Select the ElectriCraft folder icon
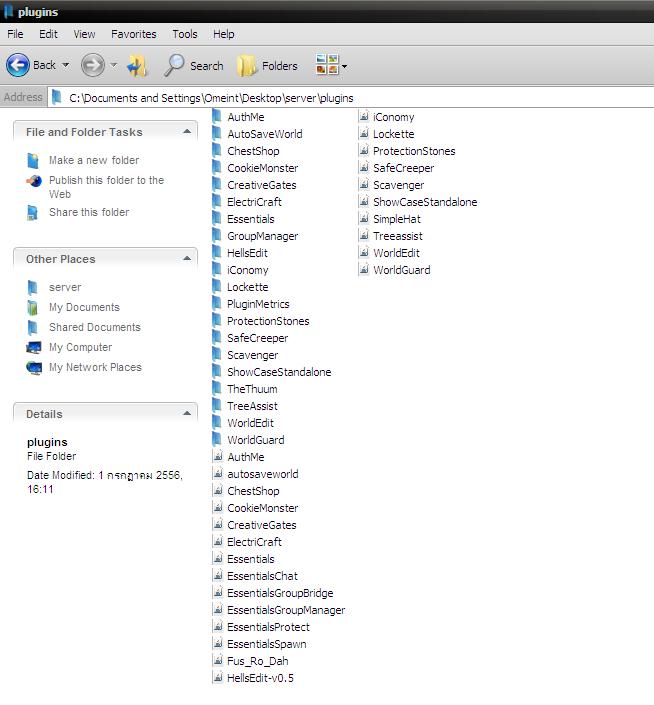654x705 pixels. coord(217,202)
